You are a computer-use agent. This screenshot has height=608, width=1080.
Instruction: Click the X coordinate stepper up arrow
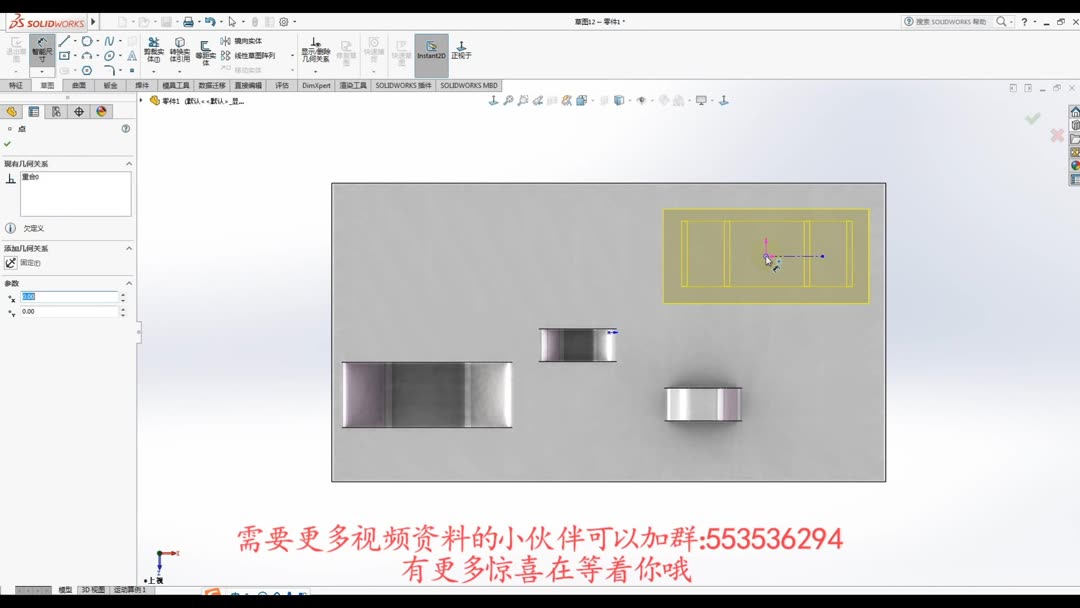point(122,292)
